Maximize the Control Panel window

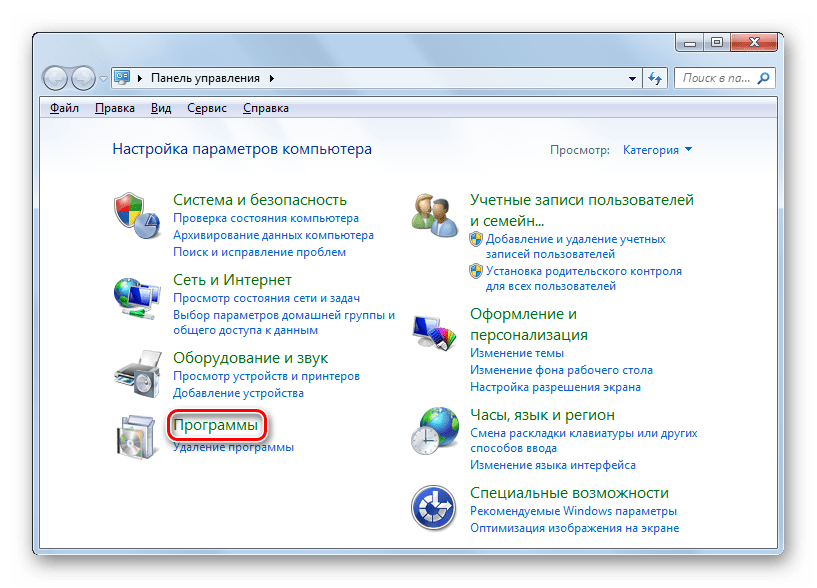(x=717, y=43)
